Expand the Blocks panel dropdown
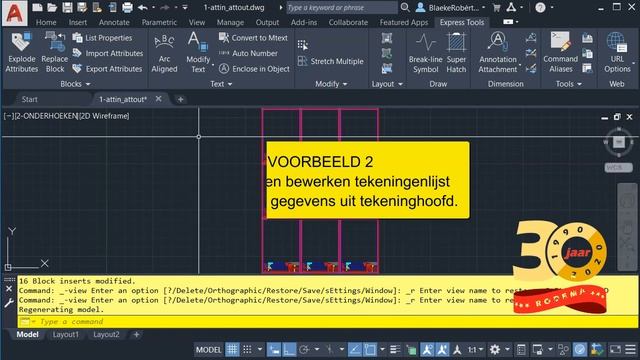Viewport: 640px width, 360px height. 75,84
